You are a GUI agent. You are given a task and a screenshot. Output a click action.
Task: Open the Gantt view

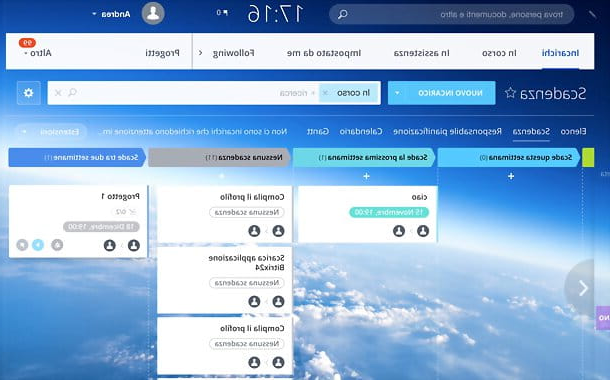[317, 131]
